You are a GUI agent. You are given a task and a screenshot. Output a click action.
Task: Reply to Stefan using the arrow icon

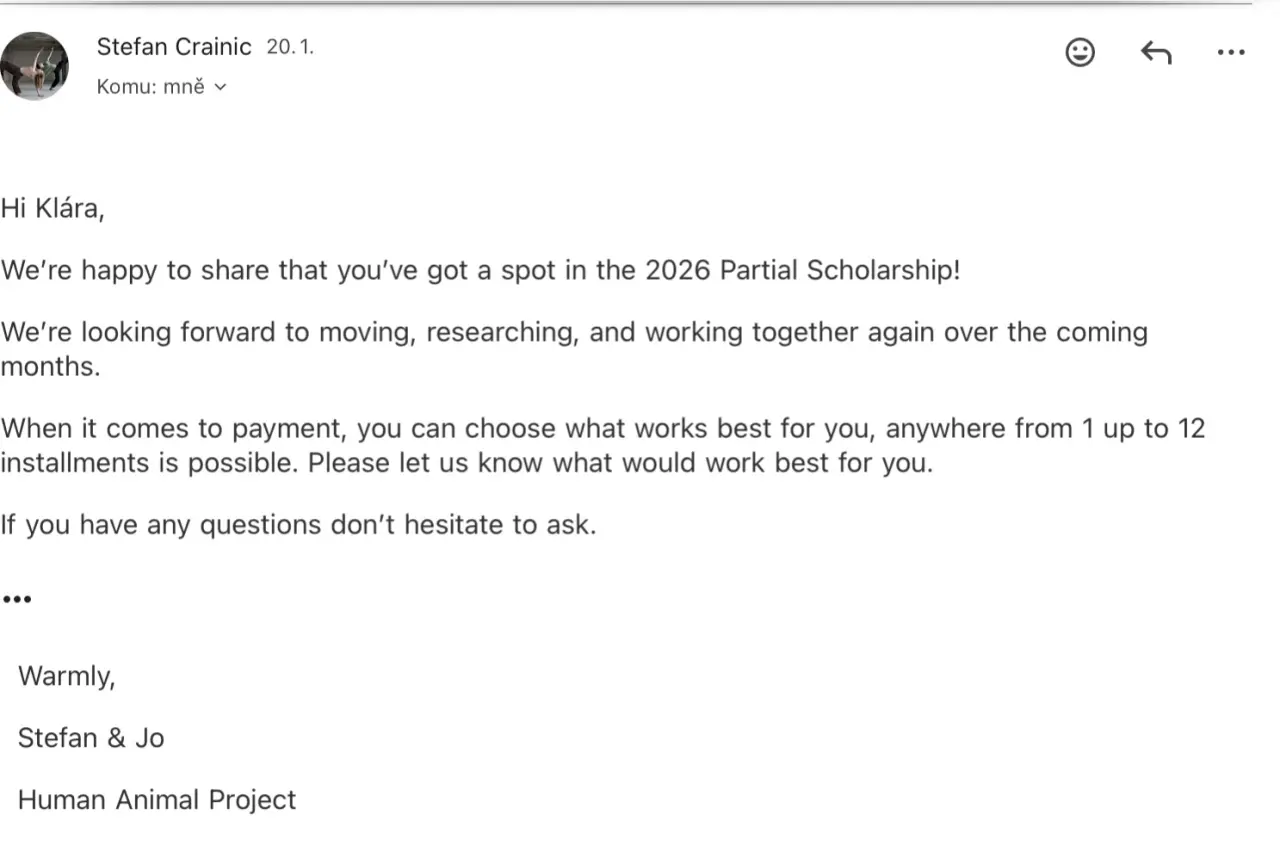[x=1156, y=52]
